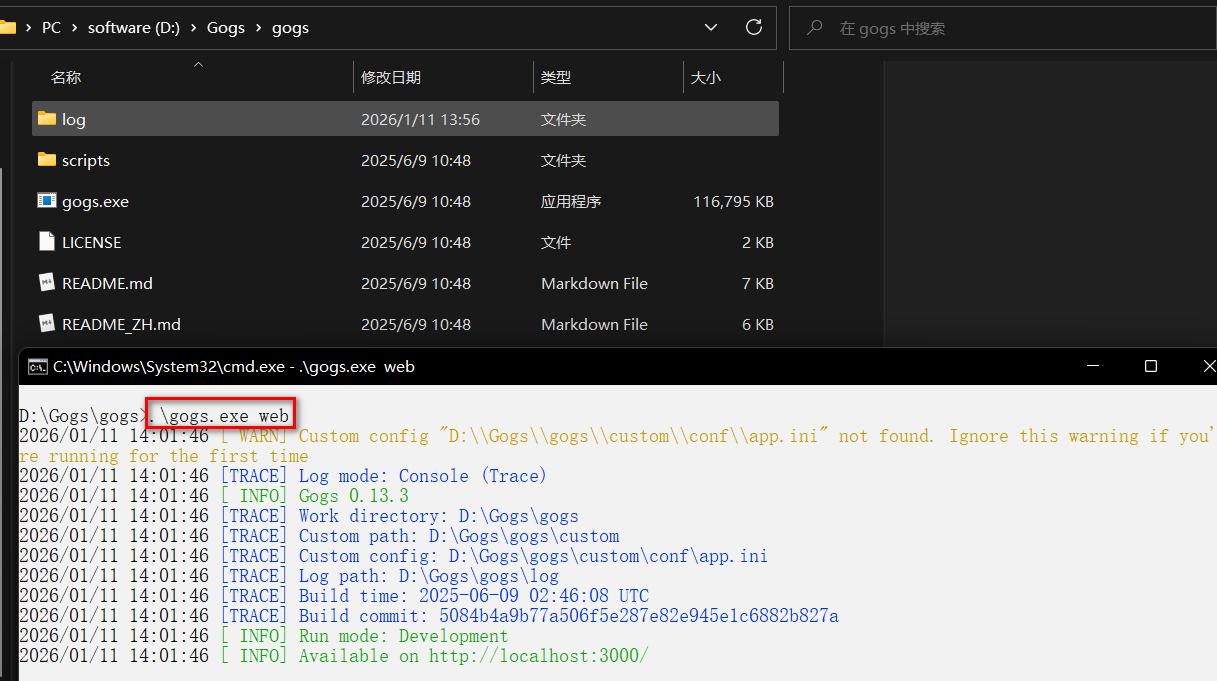Click the Work directory line in console

pyautogui.click(x=299, y=516)
